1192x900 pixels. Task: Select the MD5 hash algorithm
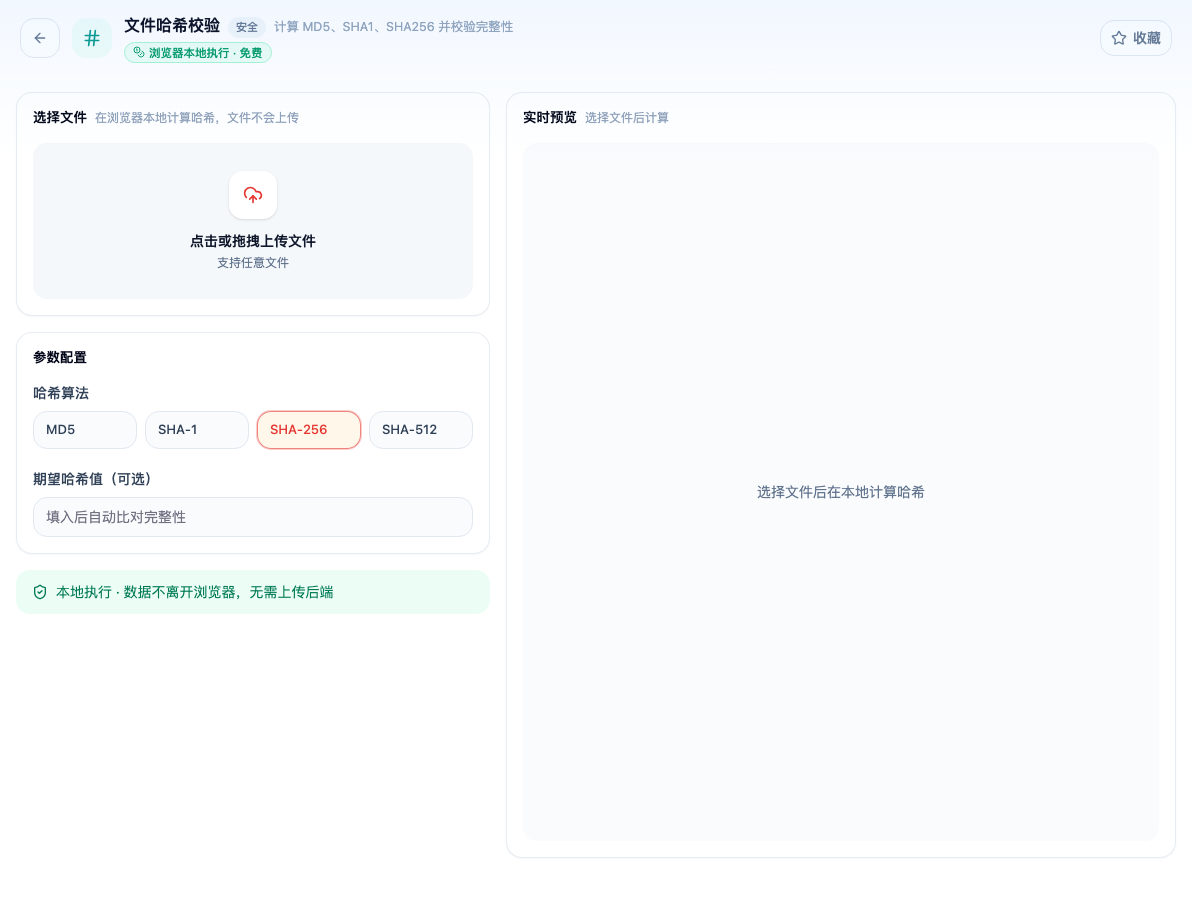pos(85,430)
